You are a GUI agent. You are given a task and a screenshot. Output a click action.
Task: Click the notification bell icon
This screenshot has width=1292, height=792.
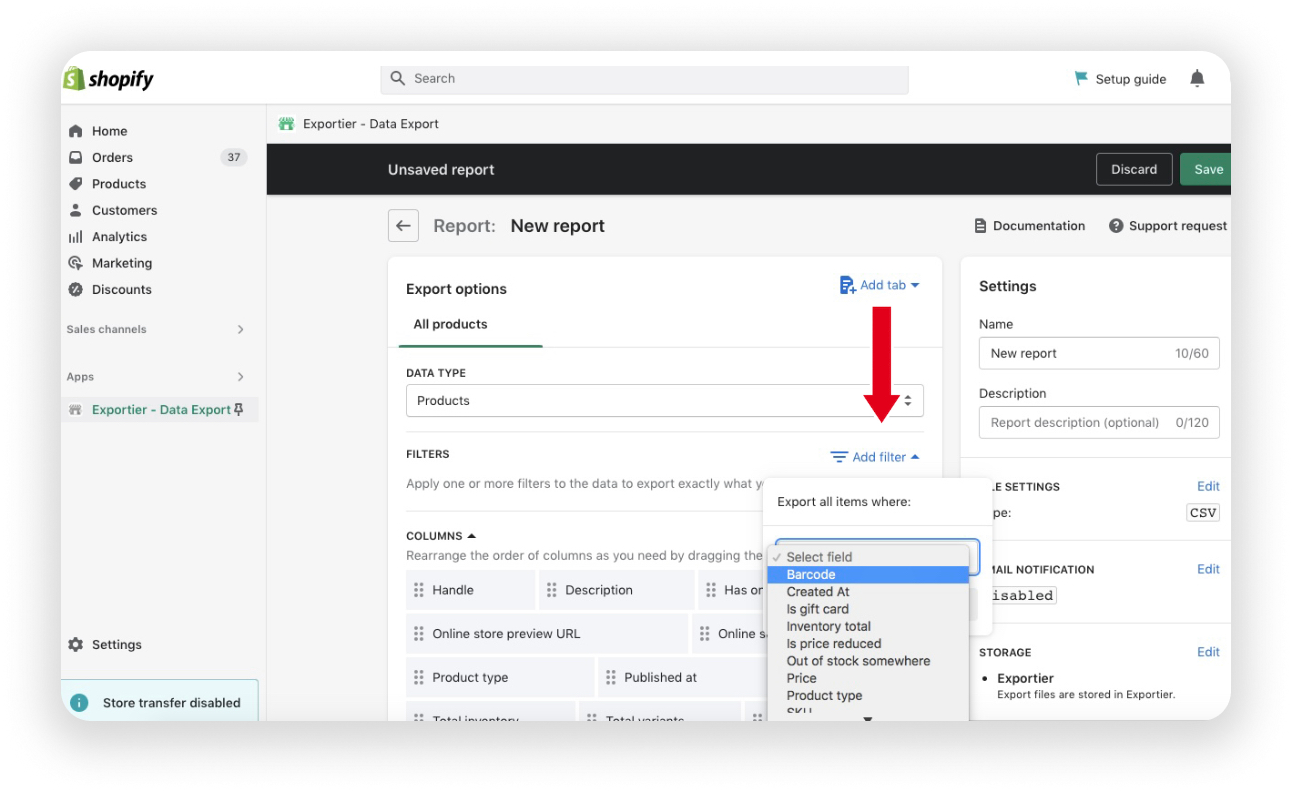point(1198,78)
